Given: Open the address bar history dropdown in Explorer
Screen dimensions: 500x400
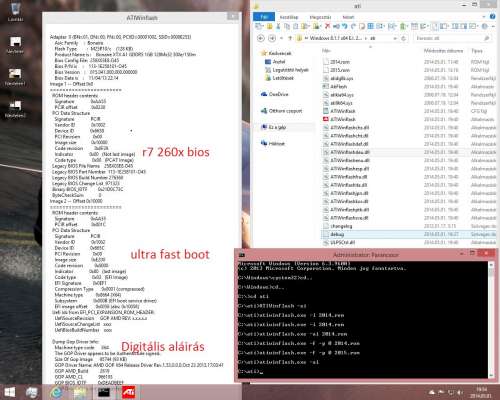Looking at the screenshot, I should pyautogui.click(x=395, y=38).
